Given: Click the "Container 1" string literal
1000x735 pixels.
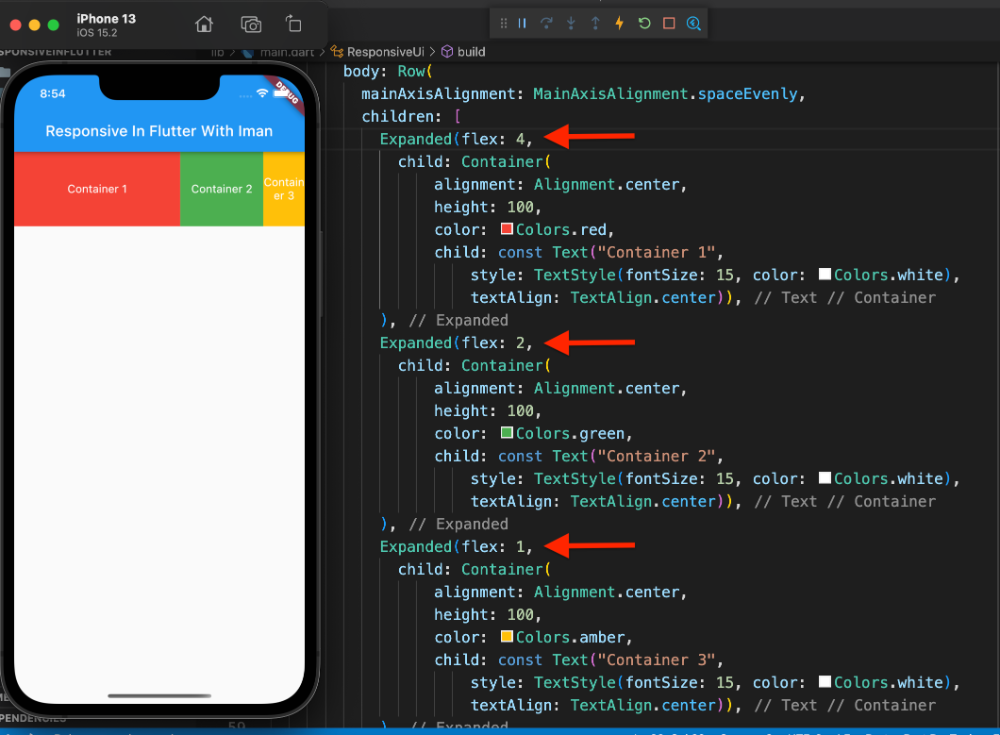Looking at the screenshot, I should pyautogui.click(x=656, y=252).
